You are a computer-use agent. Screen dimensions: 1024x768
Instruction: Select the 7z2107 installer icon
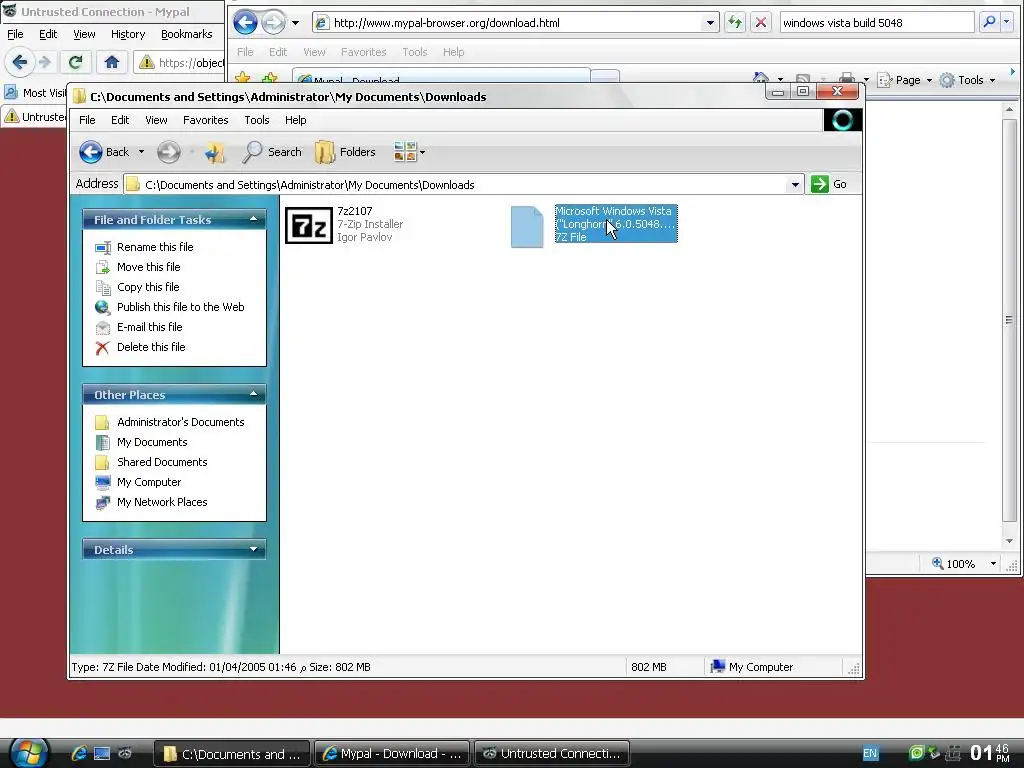click(x=309, y=226)
